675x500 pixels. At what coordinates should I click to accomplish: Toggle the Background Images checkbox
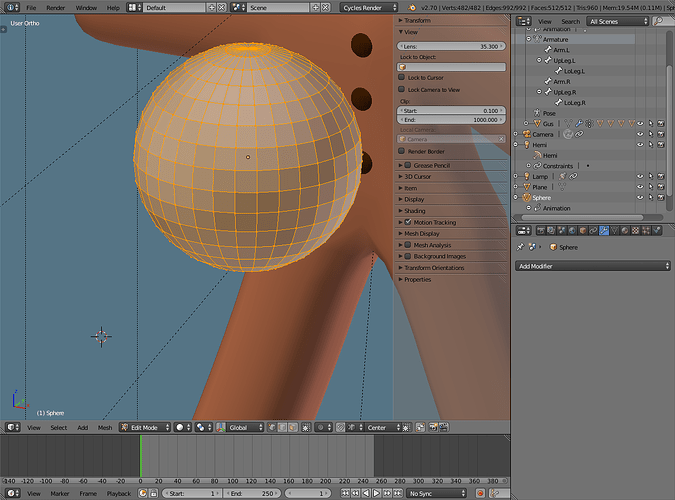pyautogui.click(x=408, y=256)
